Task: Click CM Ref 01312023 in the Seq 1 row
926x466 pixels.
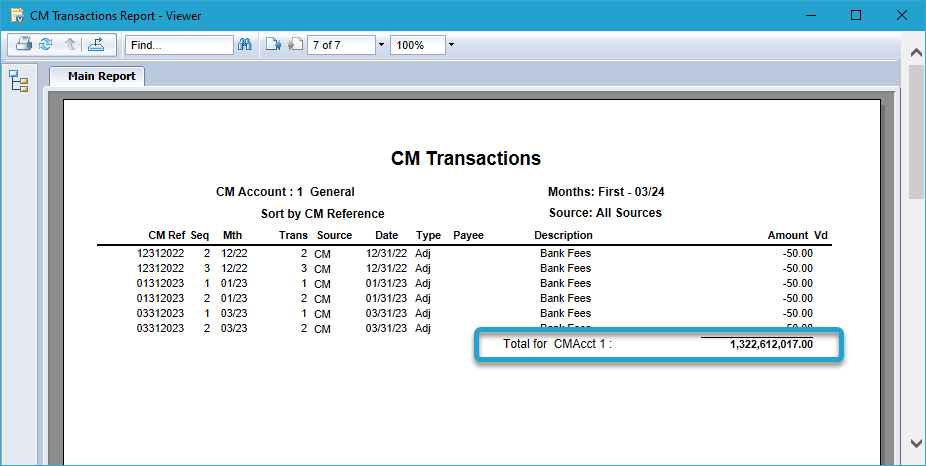Action: pyautogui.click(x=160, y=283)
